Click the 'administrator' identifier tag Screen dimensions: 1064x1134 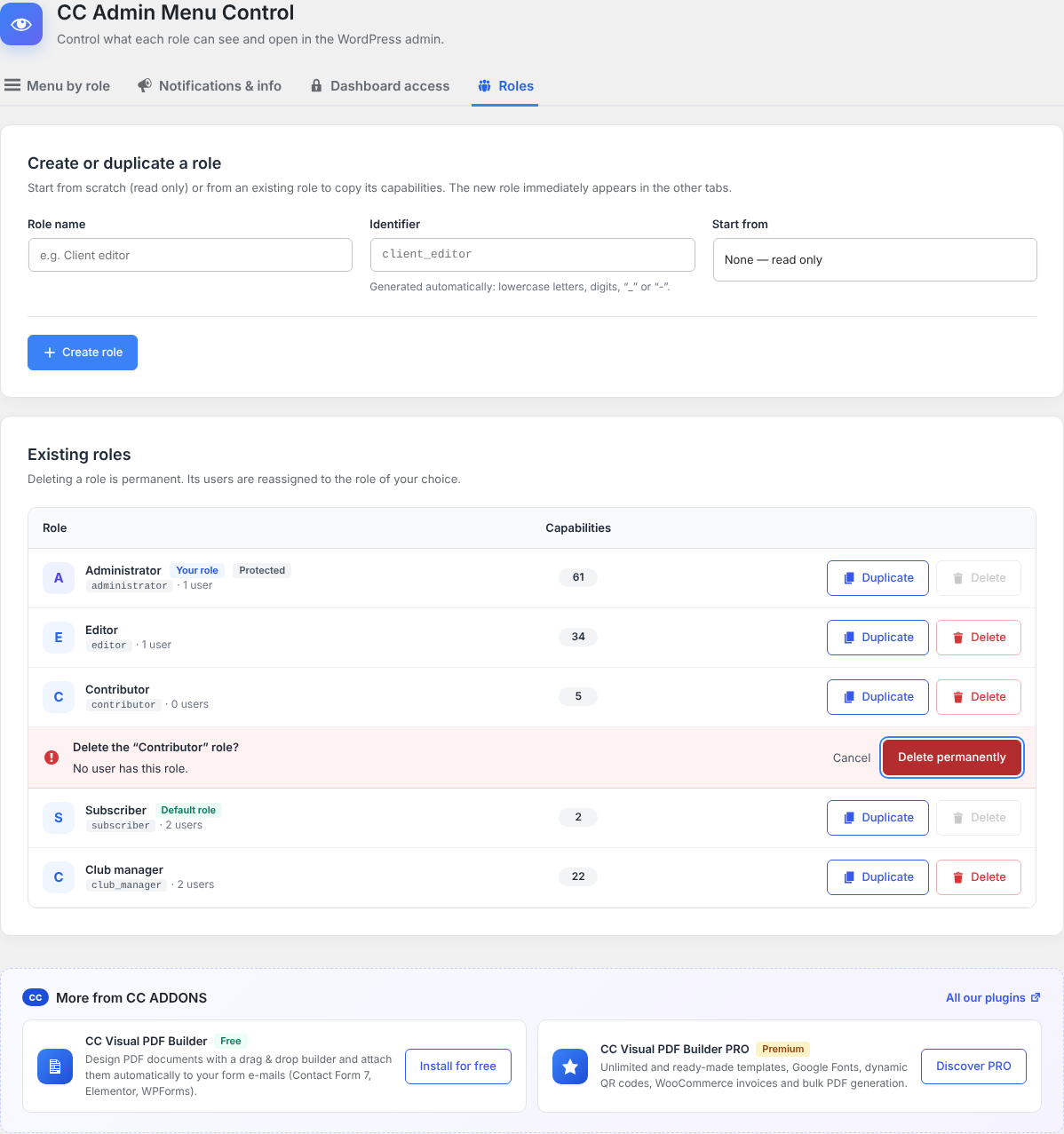pos(129,586)
